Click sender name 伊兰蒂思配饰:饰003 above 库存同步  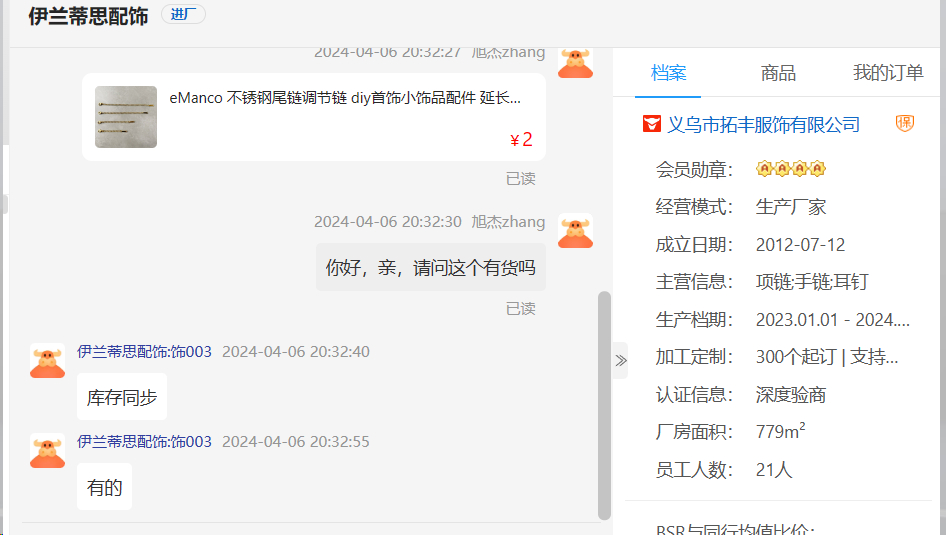[144, 352]
